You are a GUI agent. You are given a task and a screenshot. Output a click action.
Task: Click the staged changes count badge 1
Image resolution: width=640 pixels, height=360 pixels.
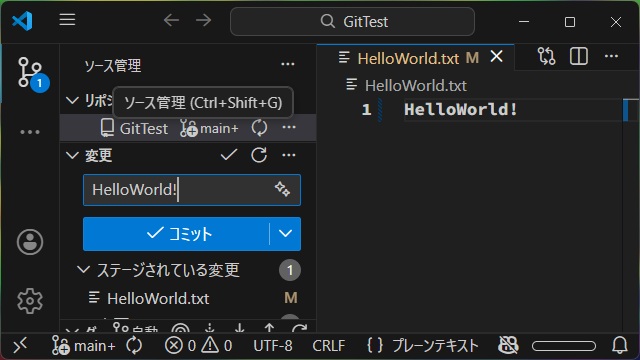(290, 270)
